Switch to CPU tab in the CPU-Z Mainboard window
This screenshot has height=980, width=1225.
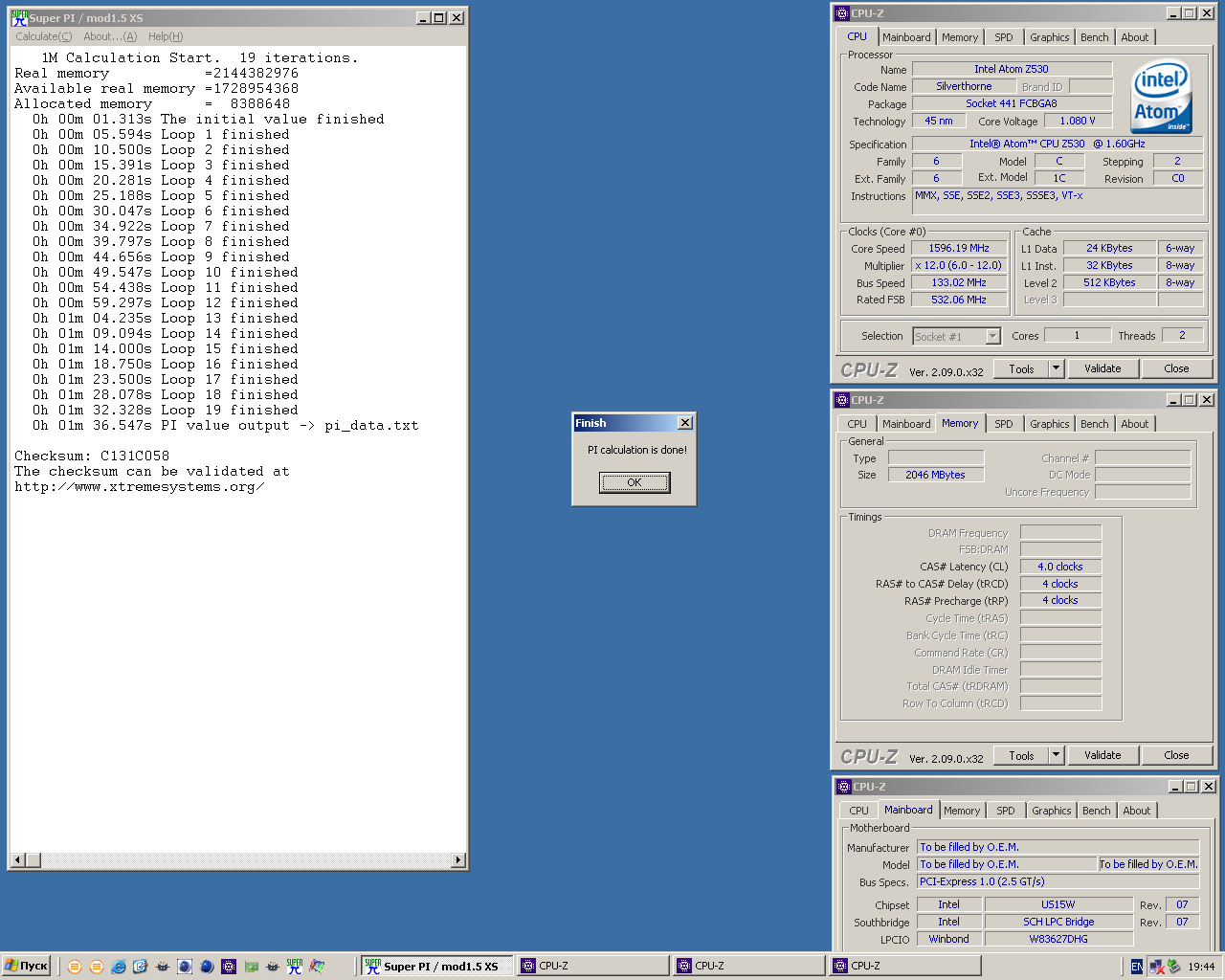[858, 811]
